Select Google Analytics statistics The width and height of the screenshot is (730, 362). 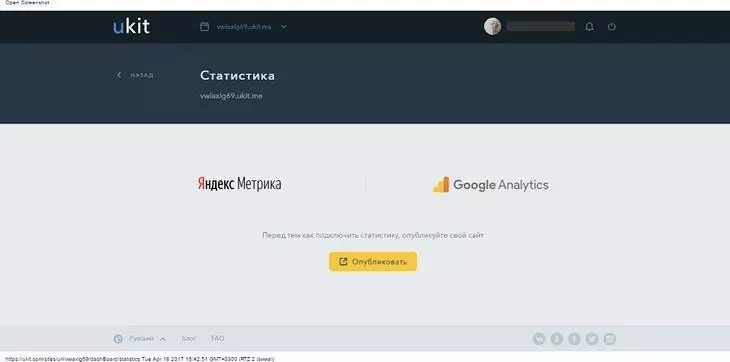(x=491, y=185)
